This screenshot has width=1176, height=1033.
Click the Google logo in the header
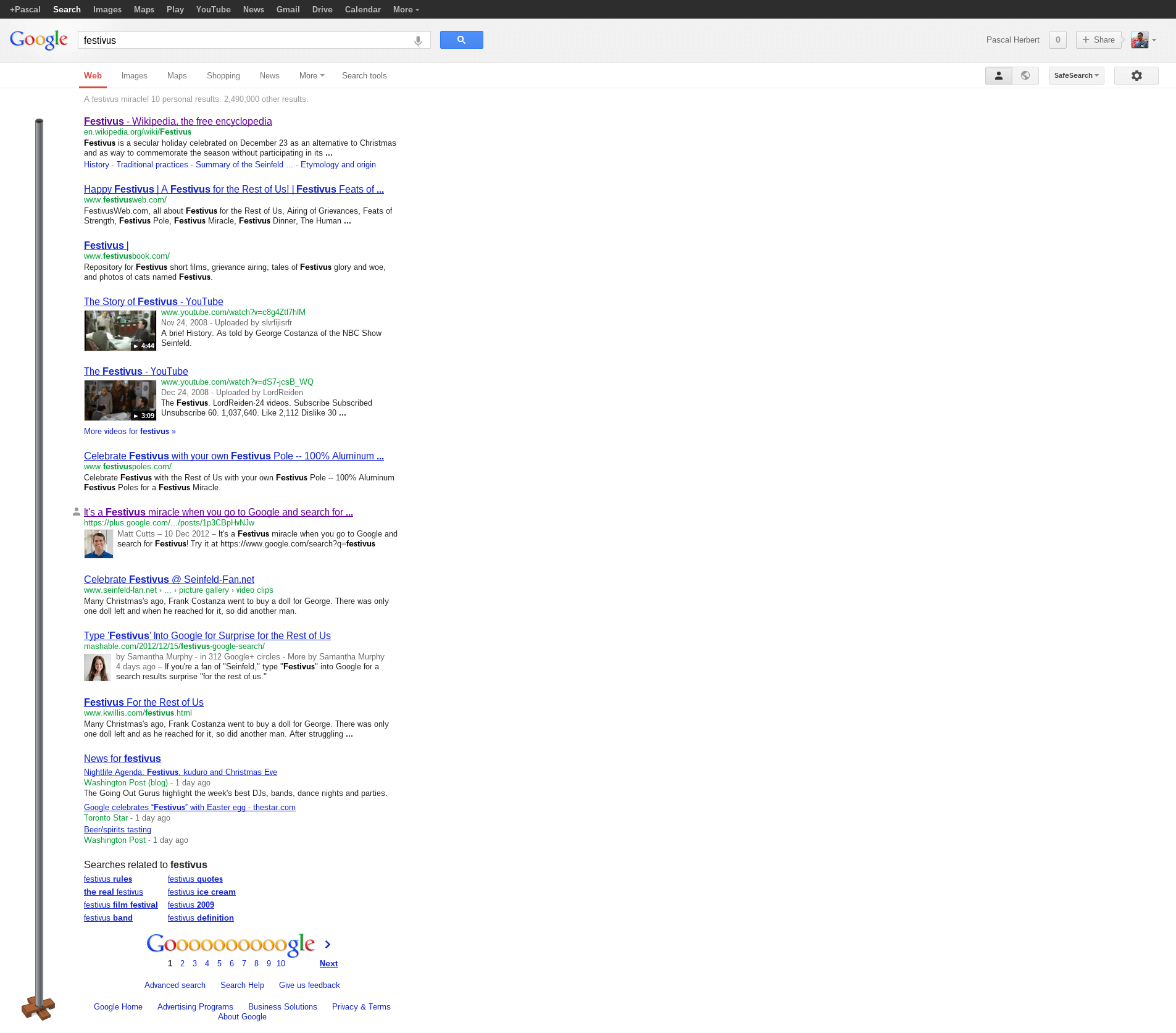click(38, 40)
